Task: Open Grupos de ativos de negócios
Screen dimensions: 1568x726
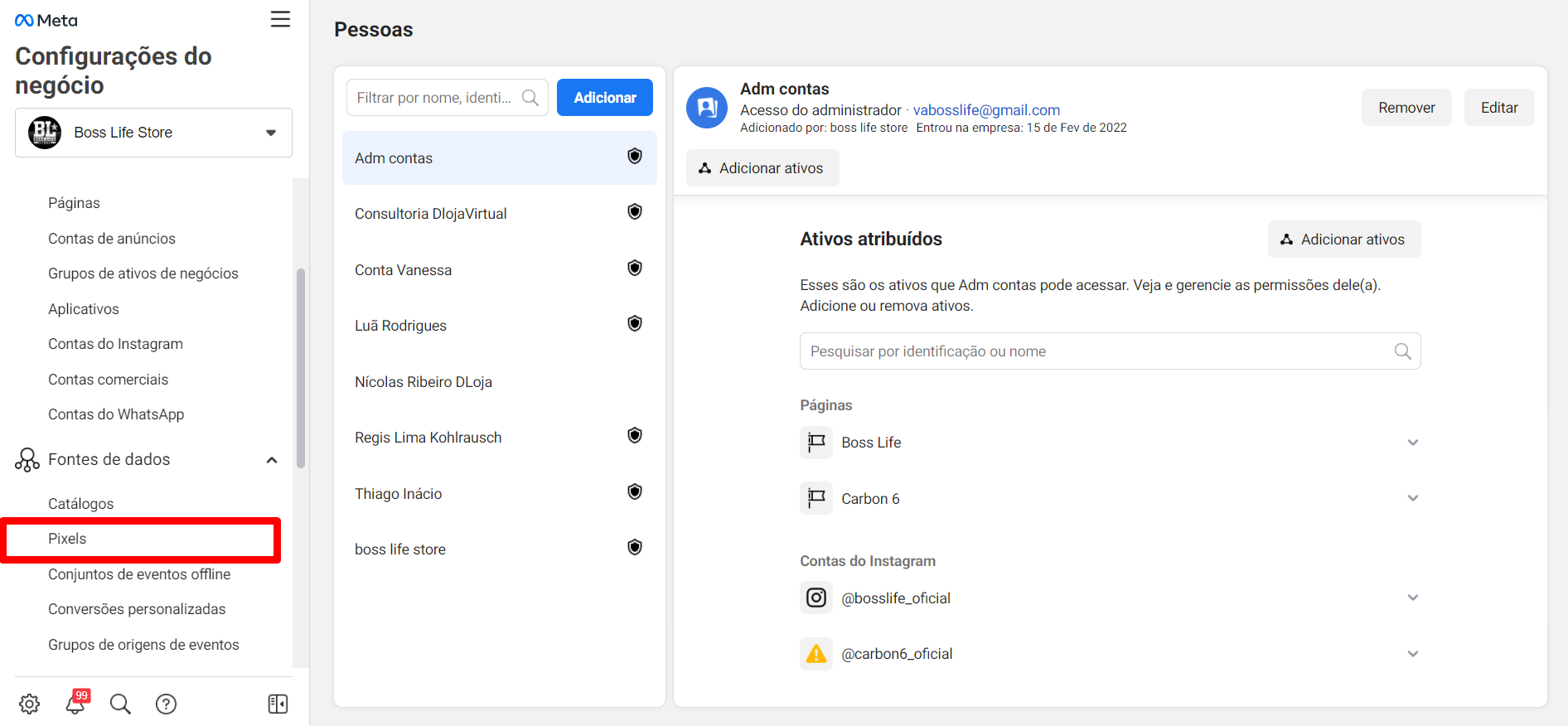Action: [143, 273]
